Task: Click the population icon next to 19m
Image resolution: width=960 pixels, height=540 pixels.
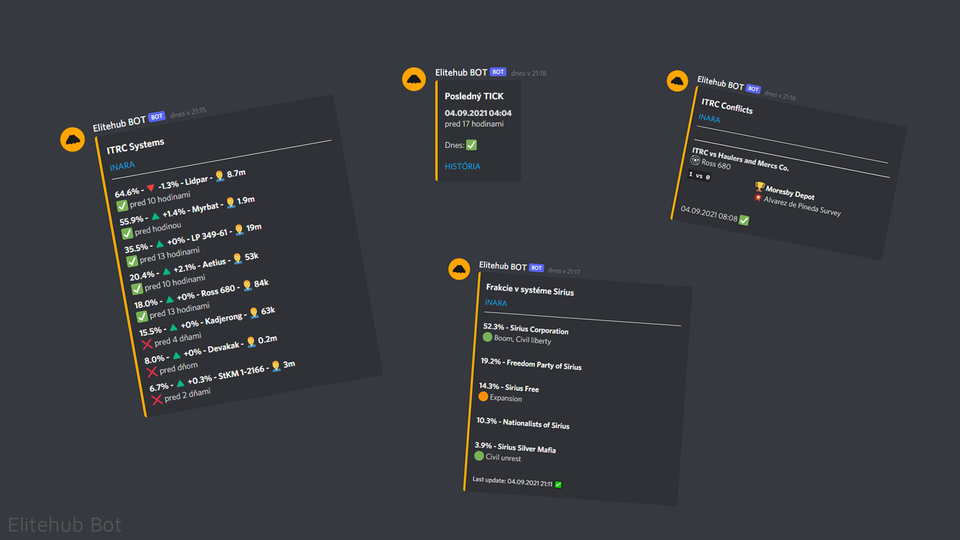Action: click(239, 230)
